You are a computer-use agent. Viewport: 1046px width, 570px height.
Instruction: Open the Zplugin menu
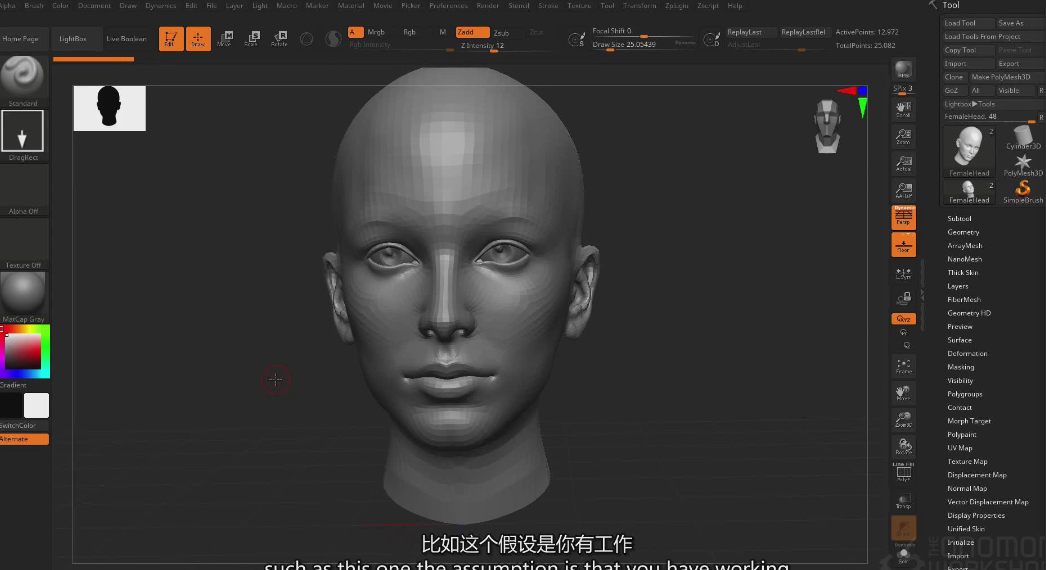click(x=676, y=5)
